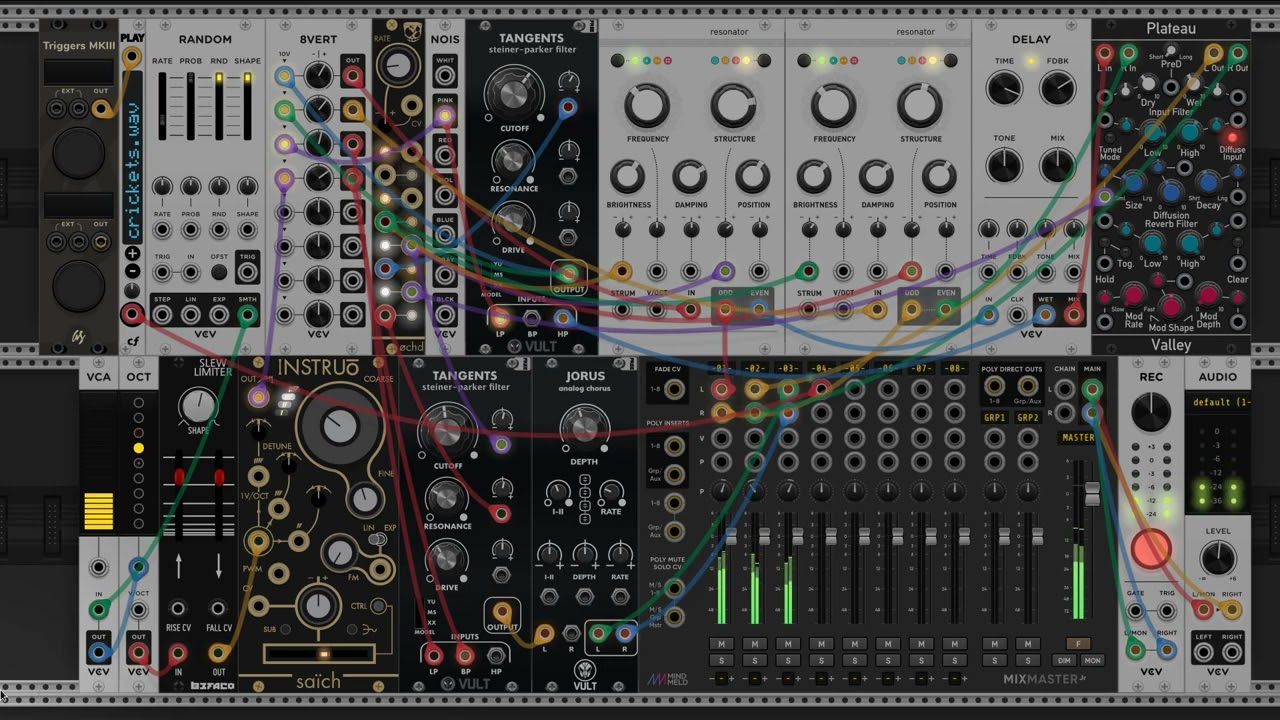This screenshot has width=1280, height=720.
Task: Click the red REC record button
Action: (x=1151, y=548)
